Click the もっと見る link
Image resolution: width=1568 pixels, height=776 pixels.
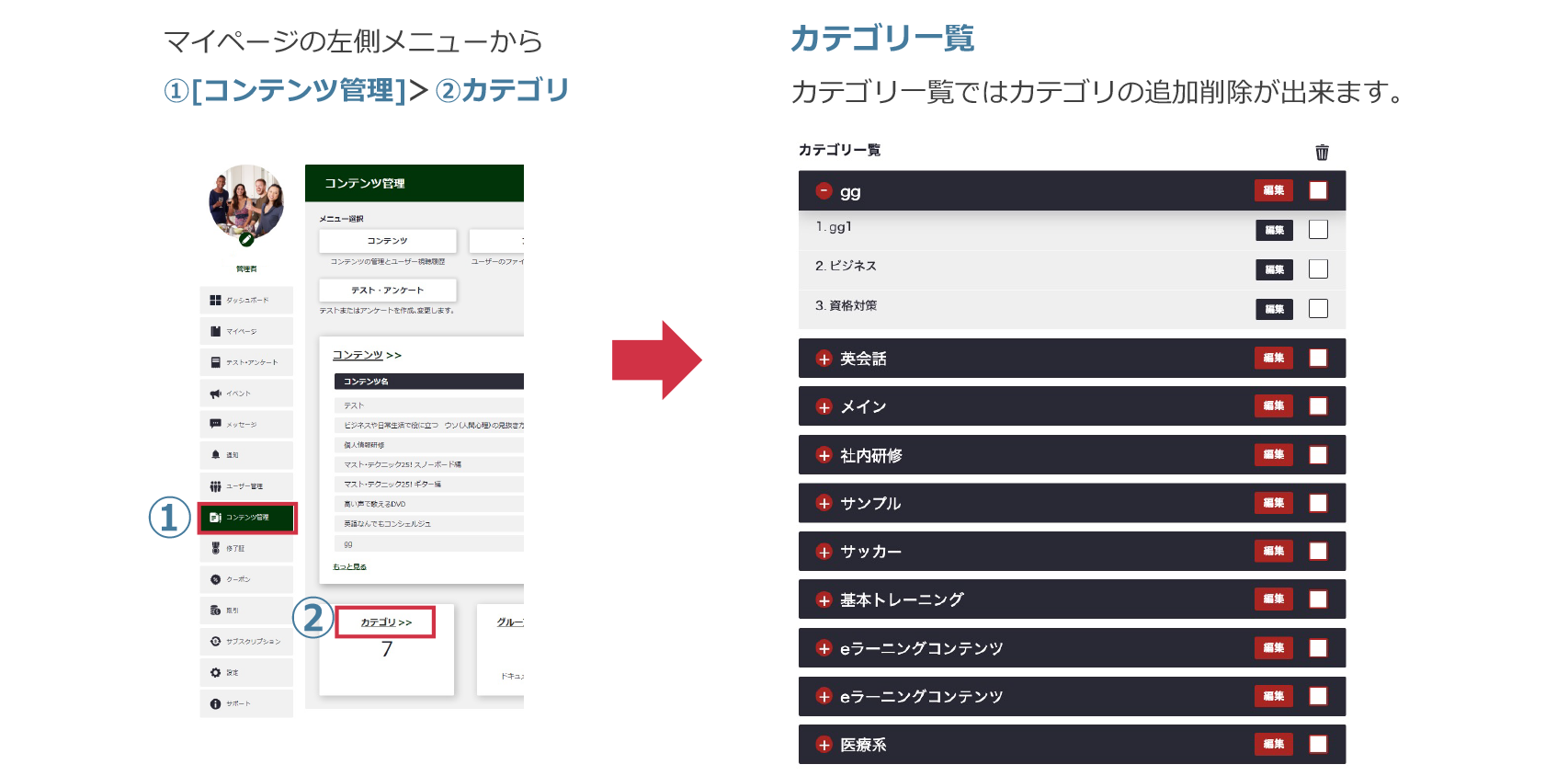(349, 567)
